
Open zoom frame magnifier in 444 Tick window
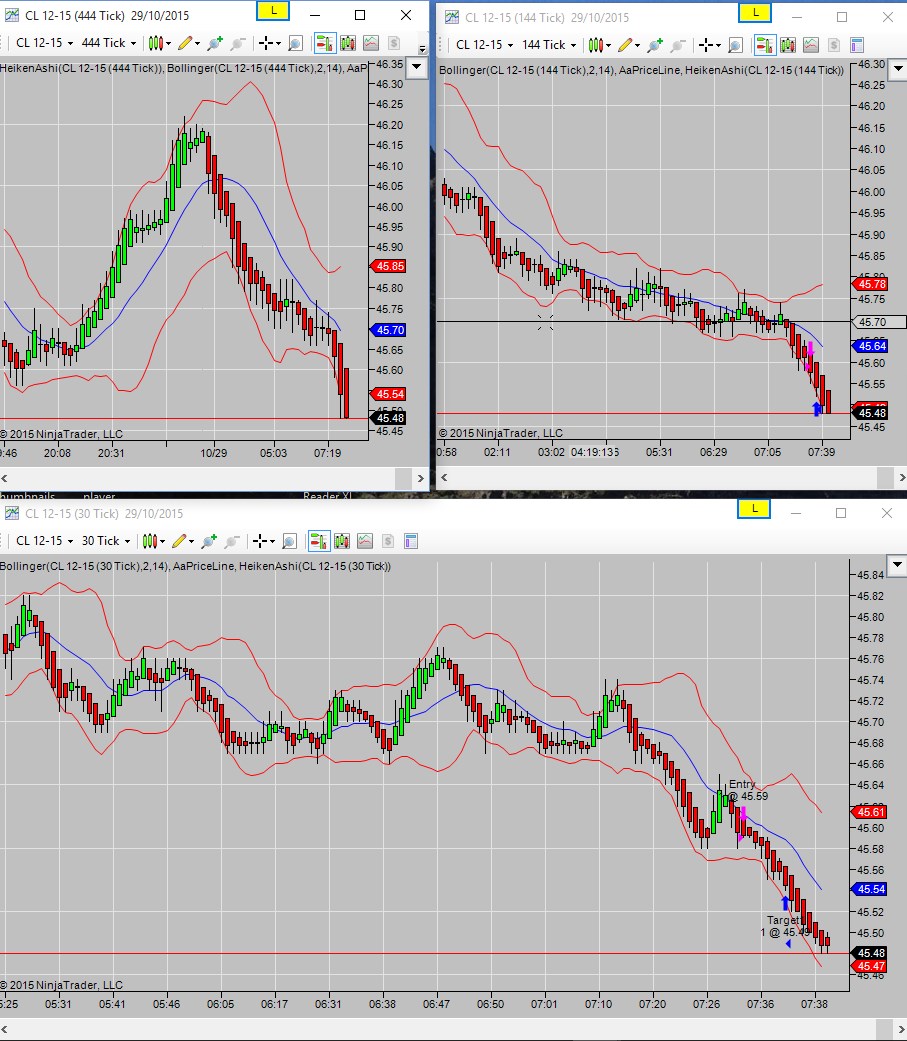click(x=295, y=43)
